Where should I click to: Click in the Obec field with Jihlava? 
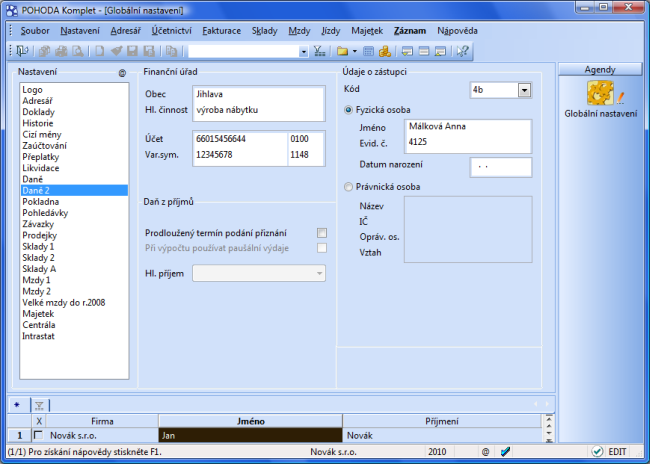tap(259, 94)
